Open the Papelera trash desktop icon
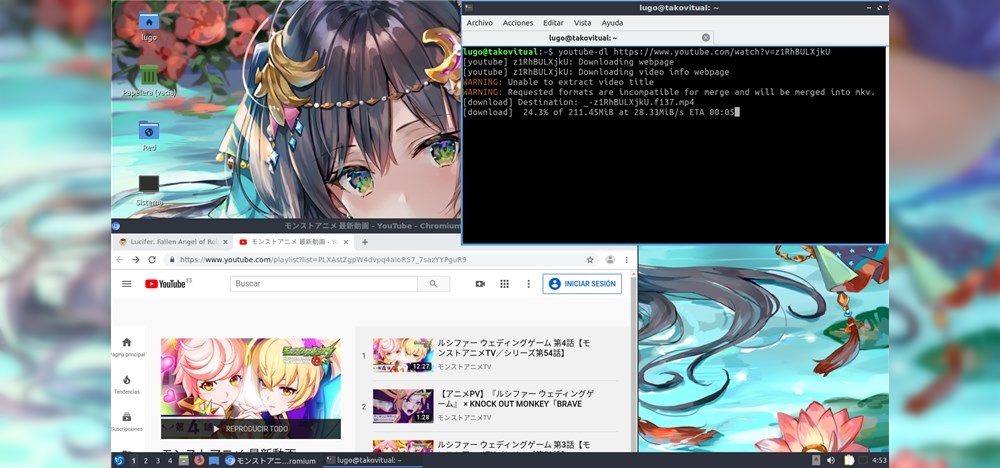The width and height of the screenshot is (1000, 468). click(x=149, y=80)
